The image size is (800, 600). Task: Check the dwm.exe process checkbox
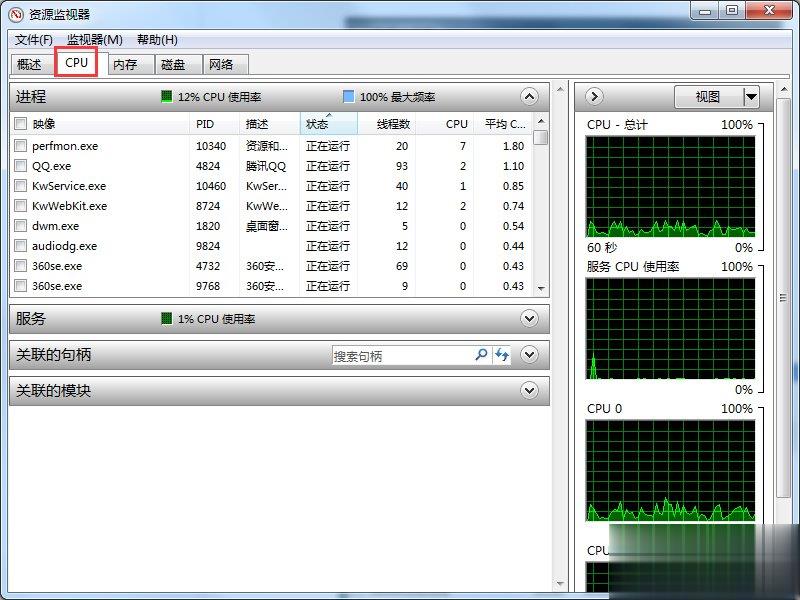tap(20, 226)
